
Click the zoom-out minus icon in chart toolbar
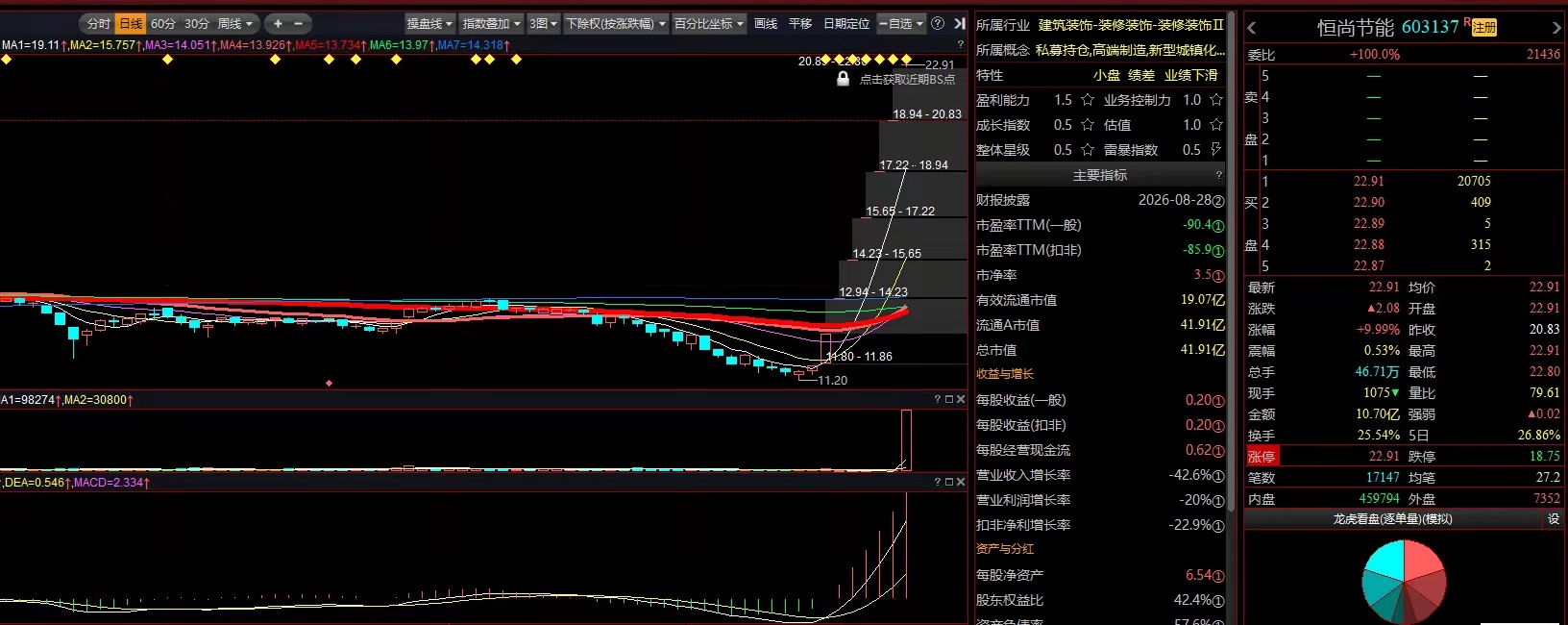point(298,23)
